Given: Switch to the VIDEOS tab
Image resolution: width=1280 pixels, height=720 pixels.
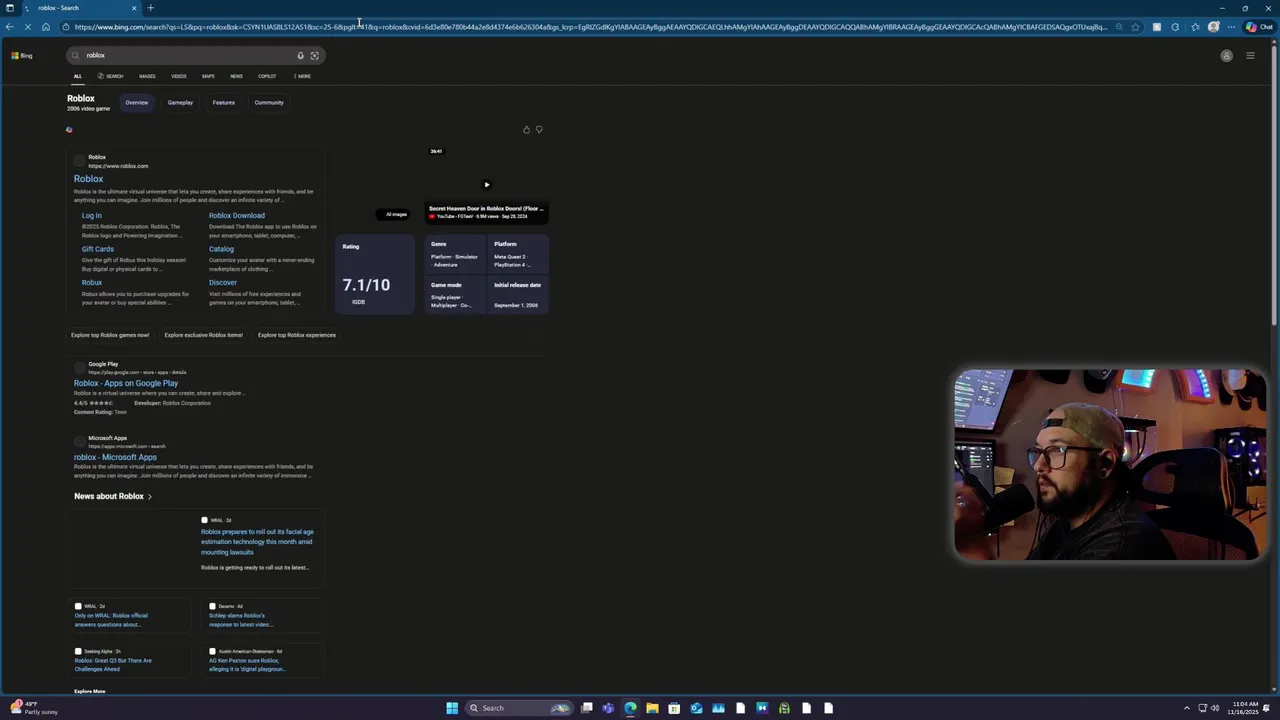Looking at the screenshot, I should click(178, 76).
